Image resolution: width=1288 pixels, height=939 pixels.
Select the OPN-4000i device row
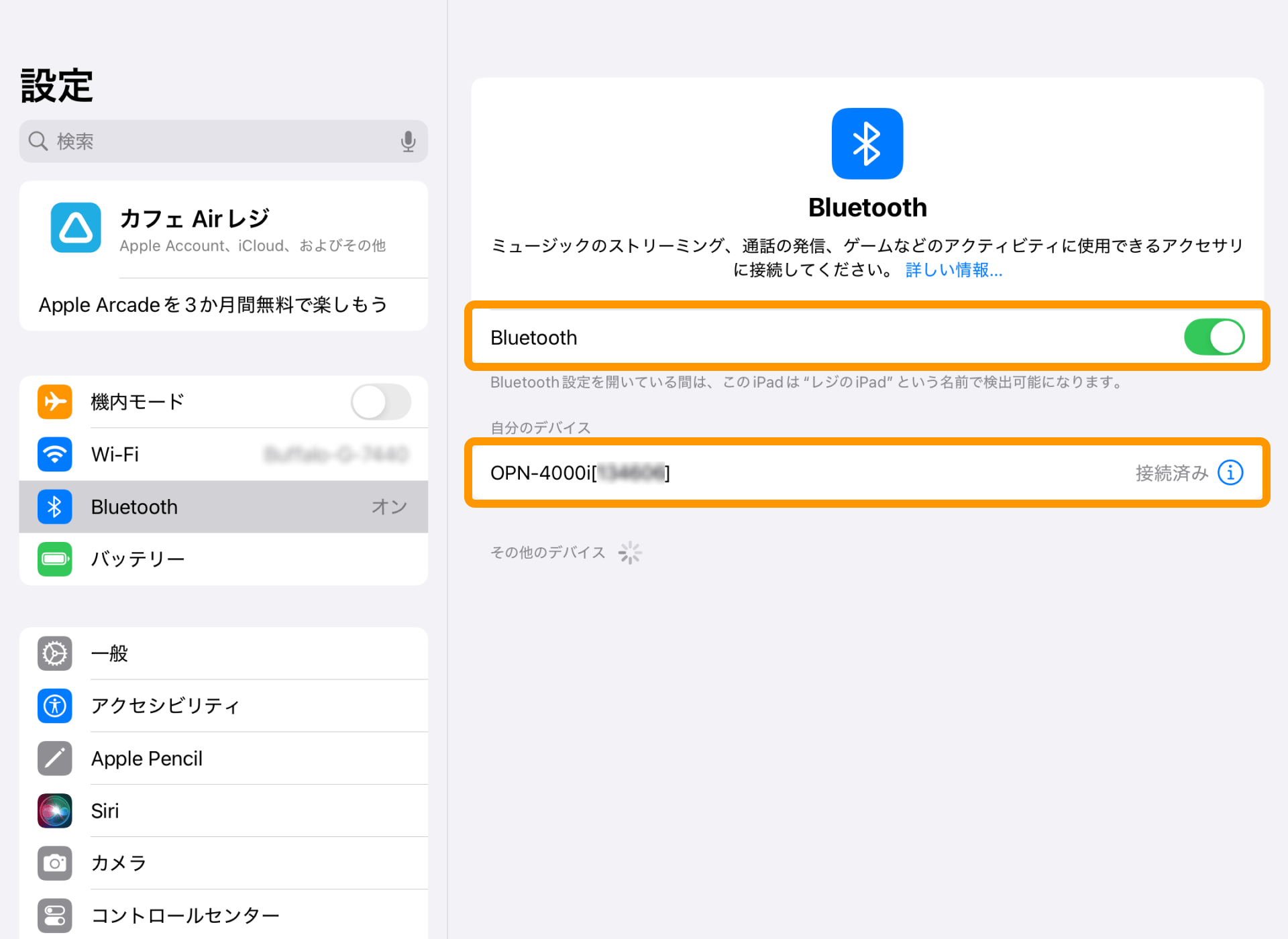867,473
